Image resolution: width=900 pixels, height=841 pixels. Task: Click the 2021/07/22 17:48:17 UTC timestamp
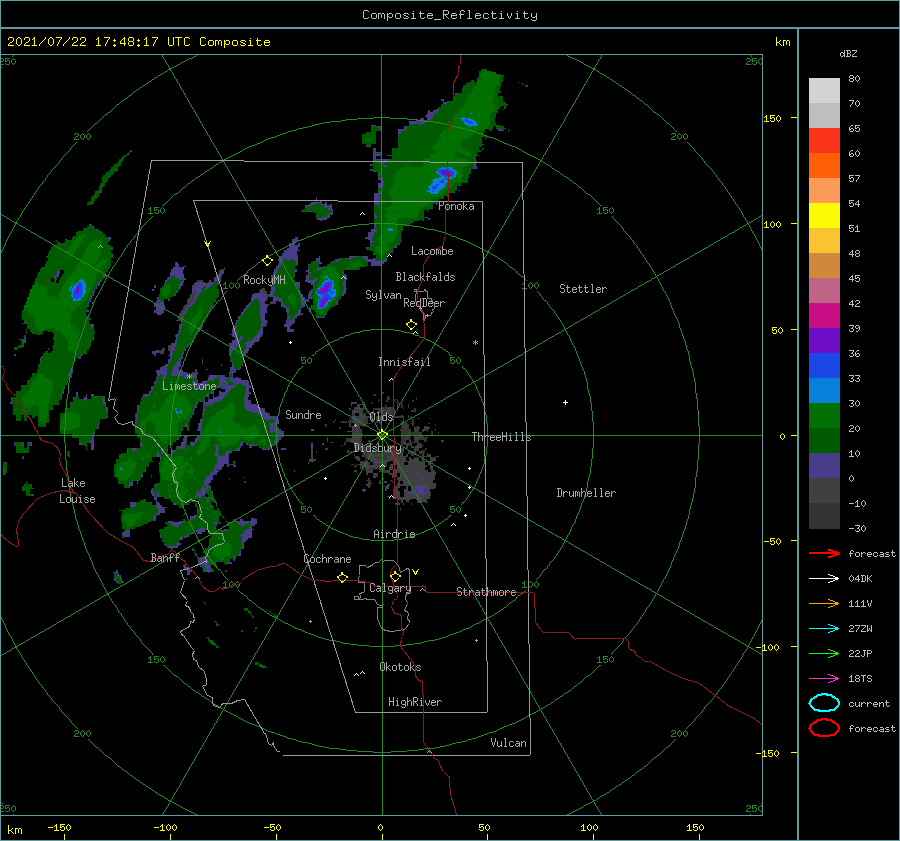(100, 42)
